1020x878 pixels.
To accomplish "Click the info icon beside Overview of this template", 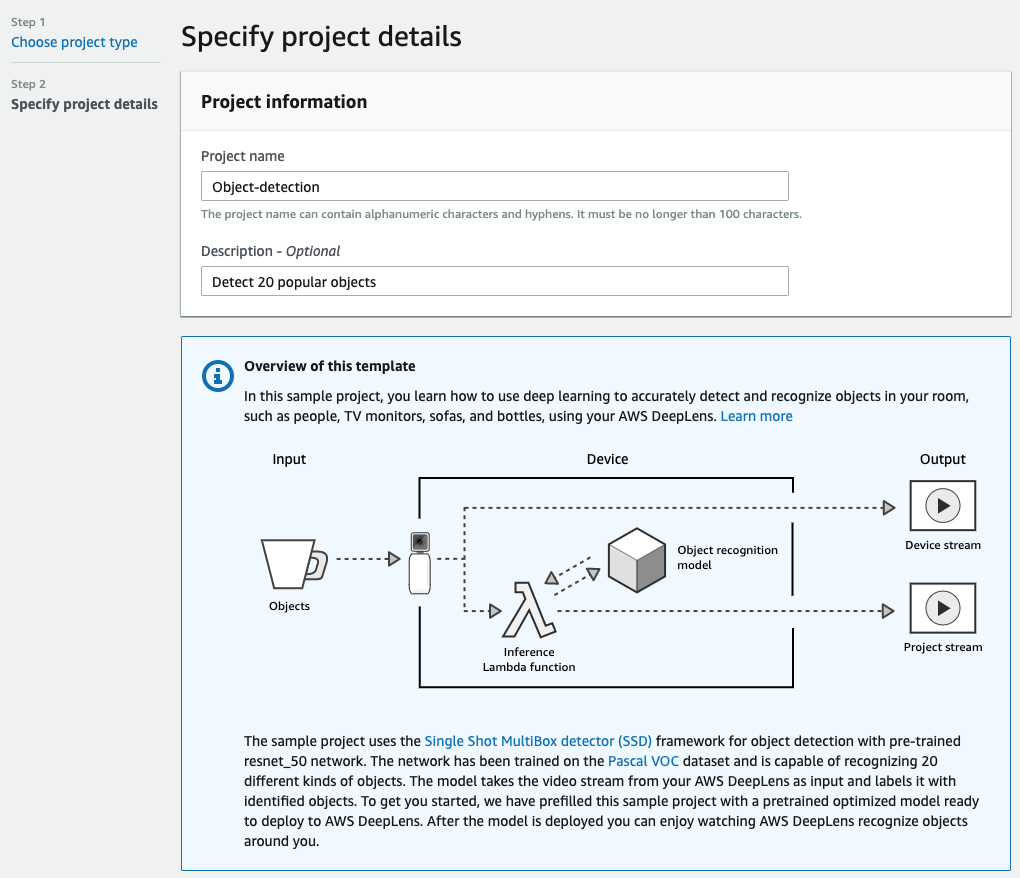I will coord(217,376).
